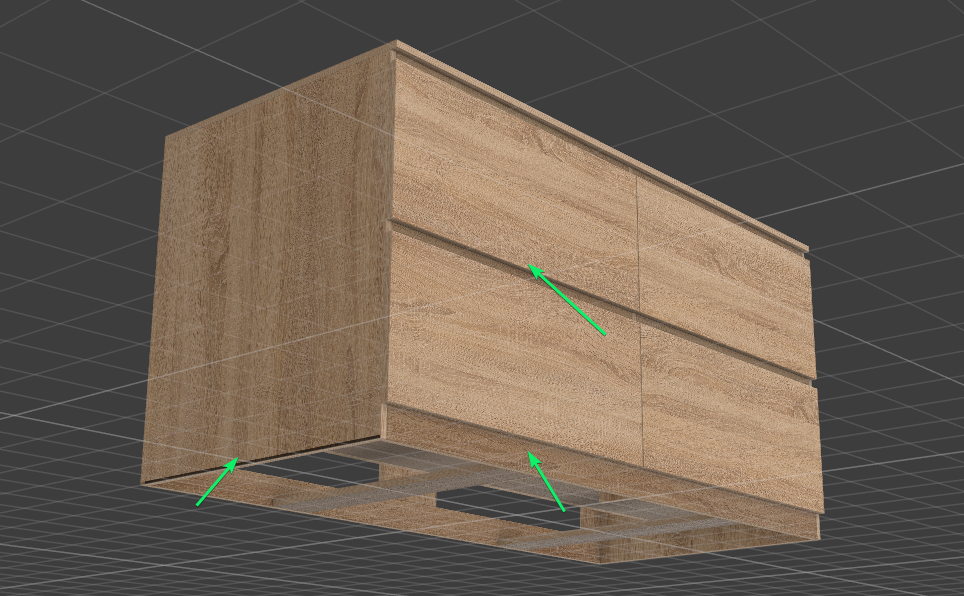Select the upper-left drawer front of the cabinet
Viewport: 964px width, 596px height.
pyautogui.click(x=515, y=185)
